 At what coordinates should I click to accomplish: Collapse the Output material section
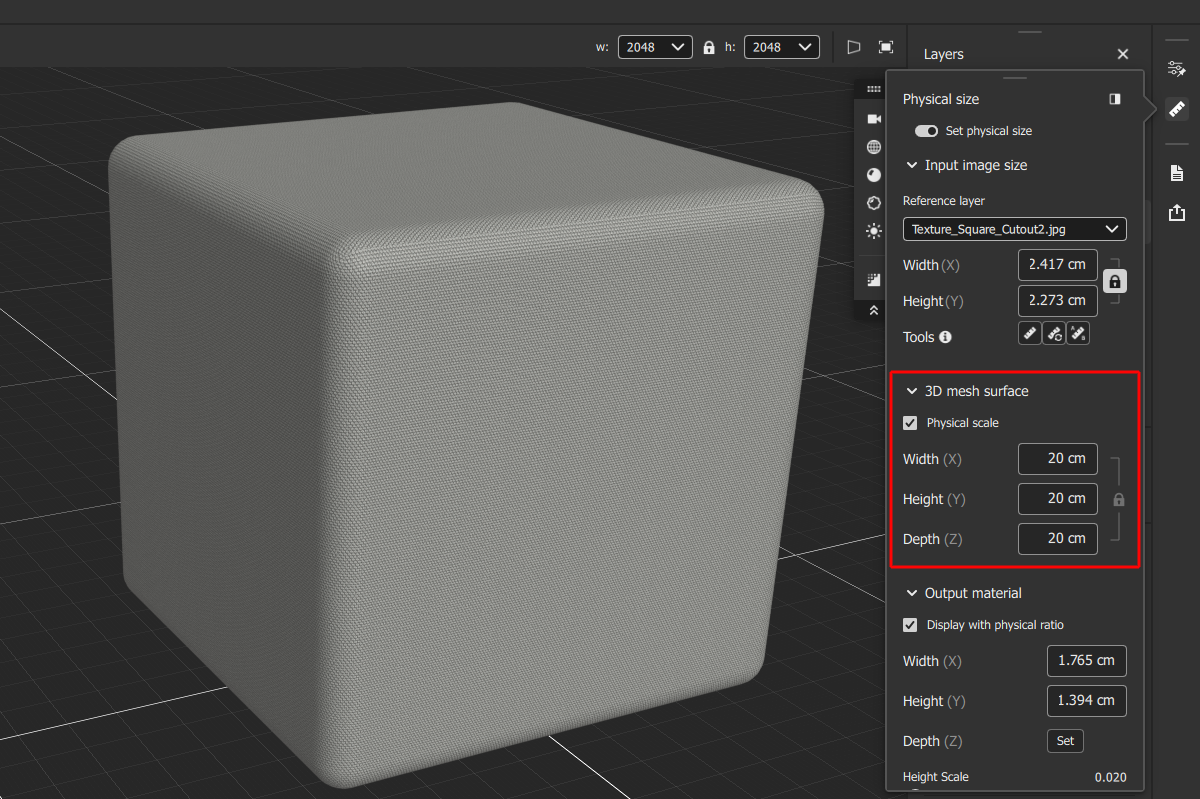[911, 593]
